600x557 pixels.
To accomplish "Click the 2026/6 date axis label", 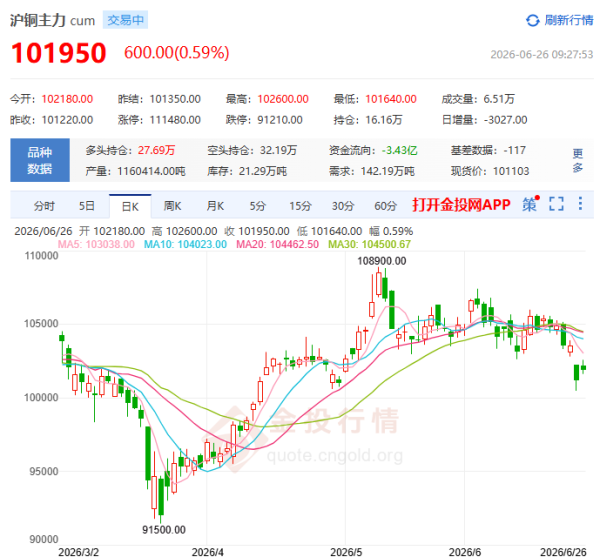I will coord(465,552).
